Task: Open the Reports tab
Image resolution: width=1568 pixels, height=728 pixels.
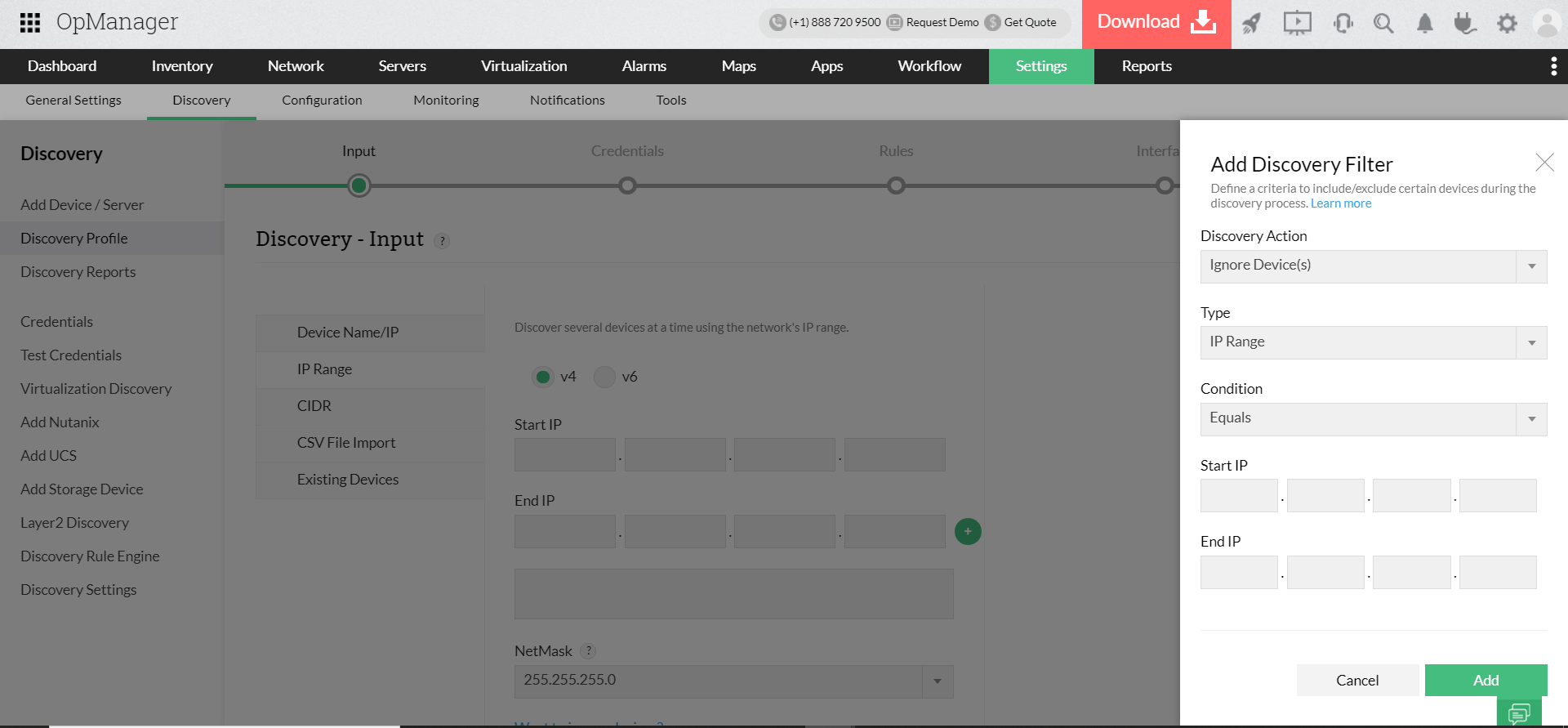Action: 1147,66
